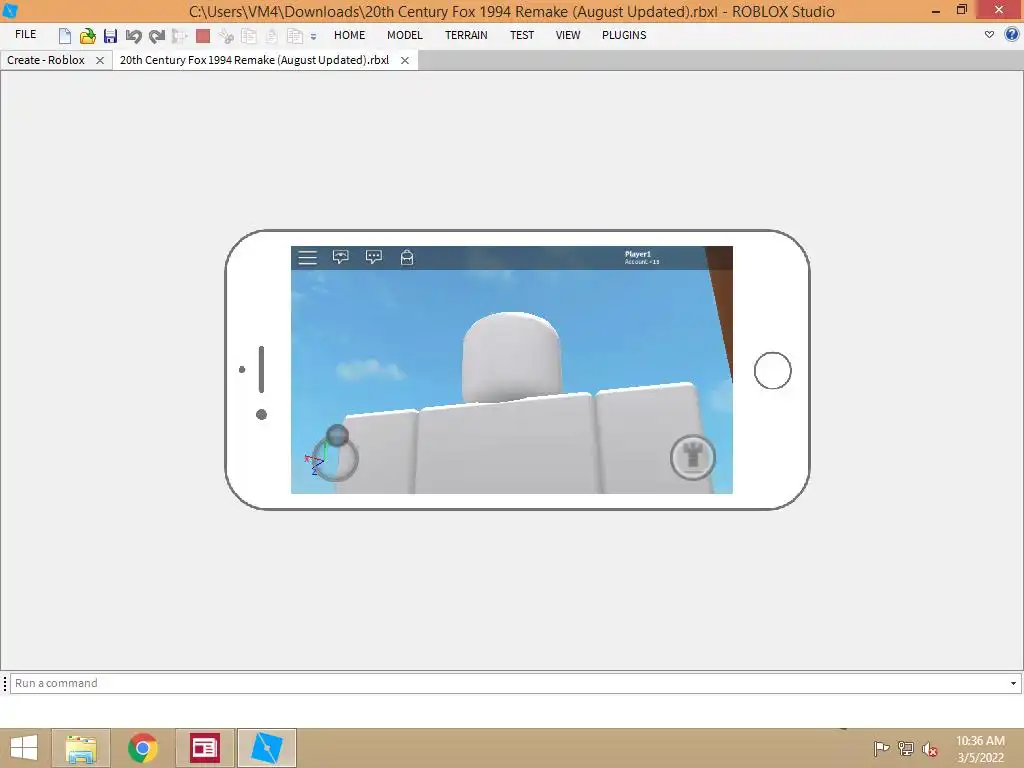Image resolution: width=1024 pixels, height=768 pixels.
Task: Click the phone emulator home button
Action: click(773, 370)
